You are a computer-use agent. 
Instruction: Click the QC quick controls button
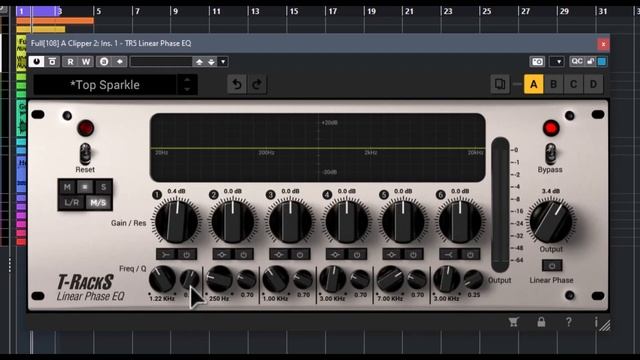point(577,61)
